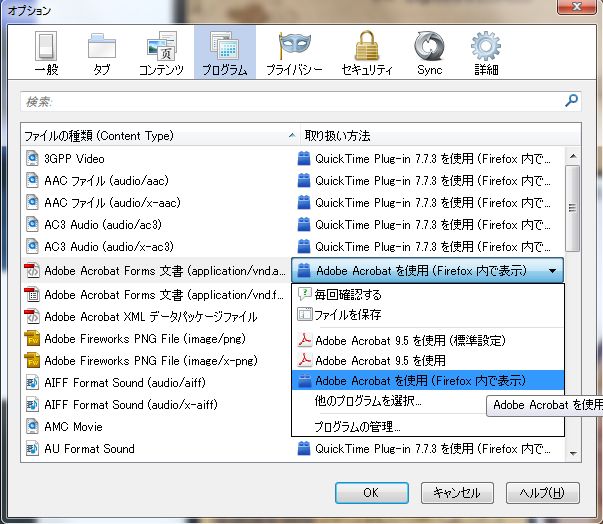Click icon of Adobe Acrobat Forms vnd.f row
Screen dimensions: 603x524
coord(32,294)
